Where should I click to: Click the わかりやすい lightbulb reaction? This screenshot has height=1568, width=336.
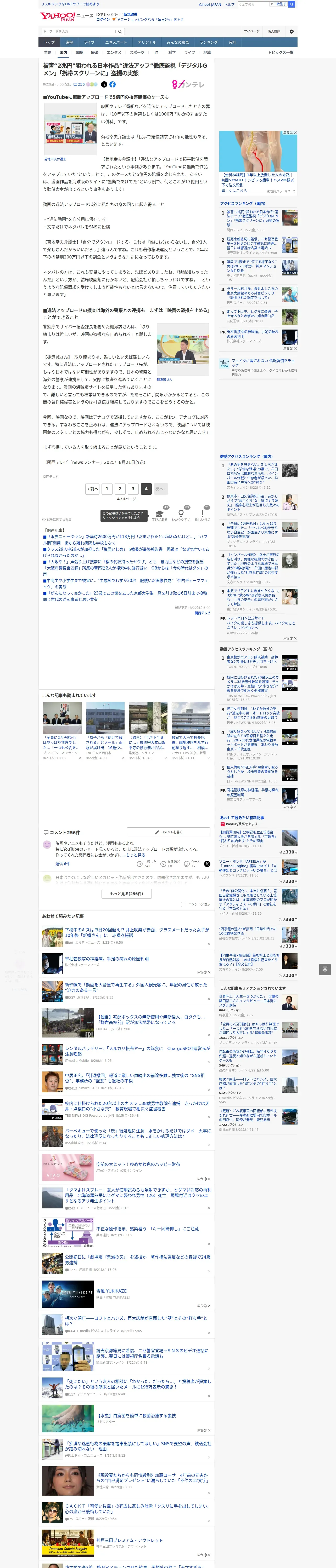point(181,513)
